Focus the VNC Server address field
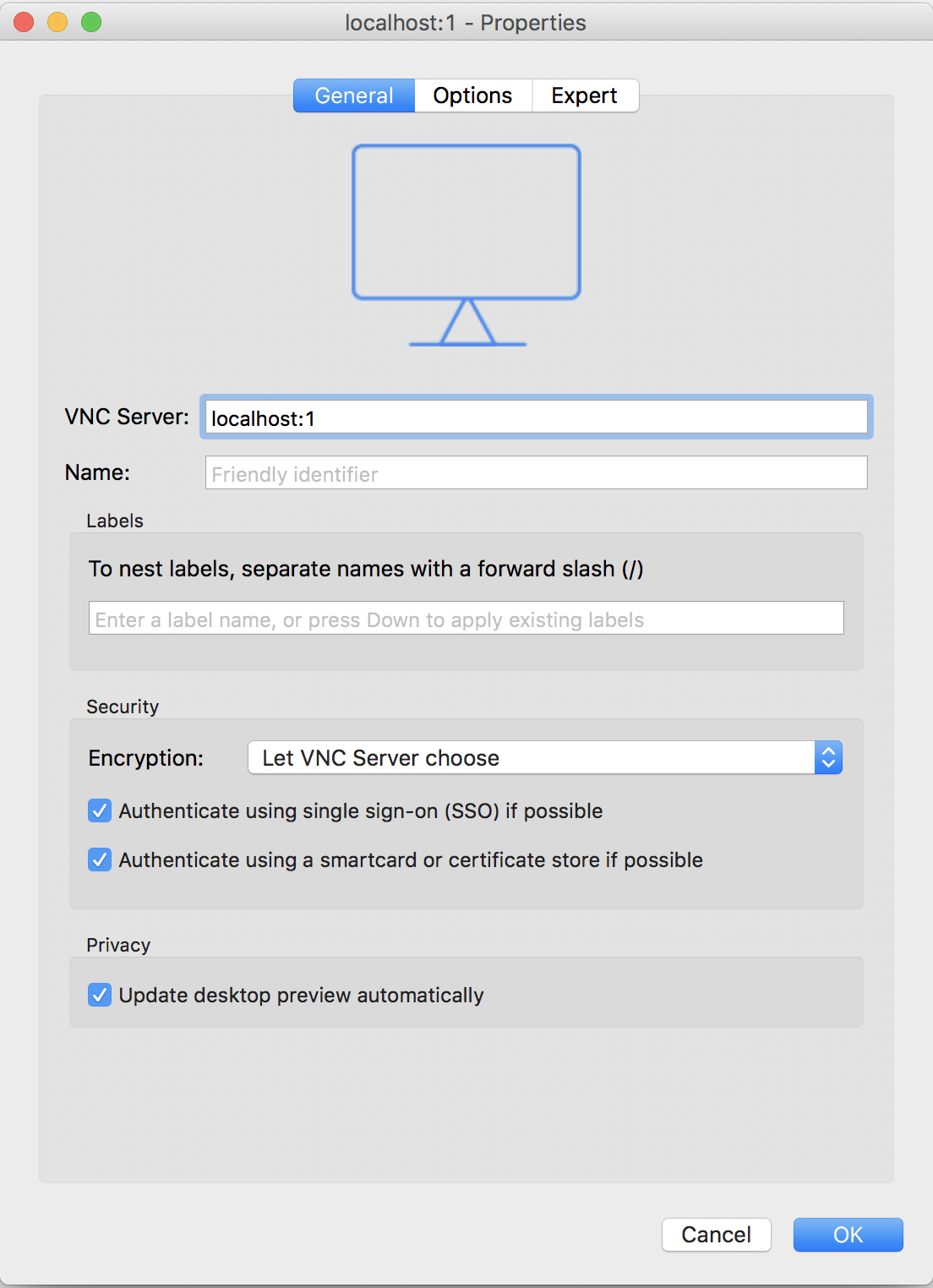The image size is (933, 1288). [x=536, y=418]
